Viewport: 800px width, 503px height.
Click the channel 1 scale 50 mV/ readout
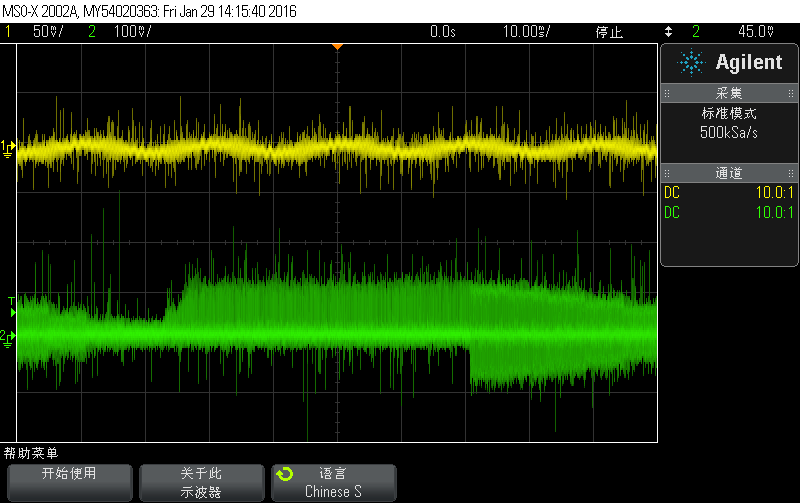pyautogui.click(x=48, y=32)
